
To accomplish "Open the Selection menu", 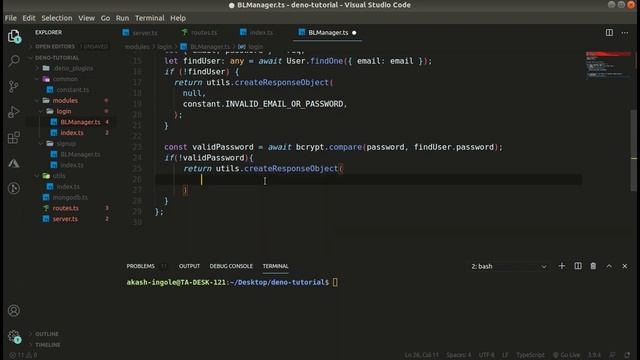I will pos(56,18).
